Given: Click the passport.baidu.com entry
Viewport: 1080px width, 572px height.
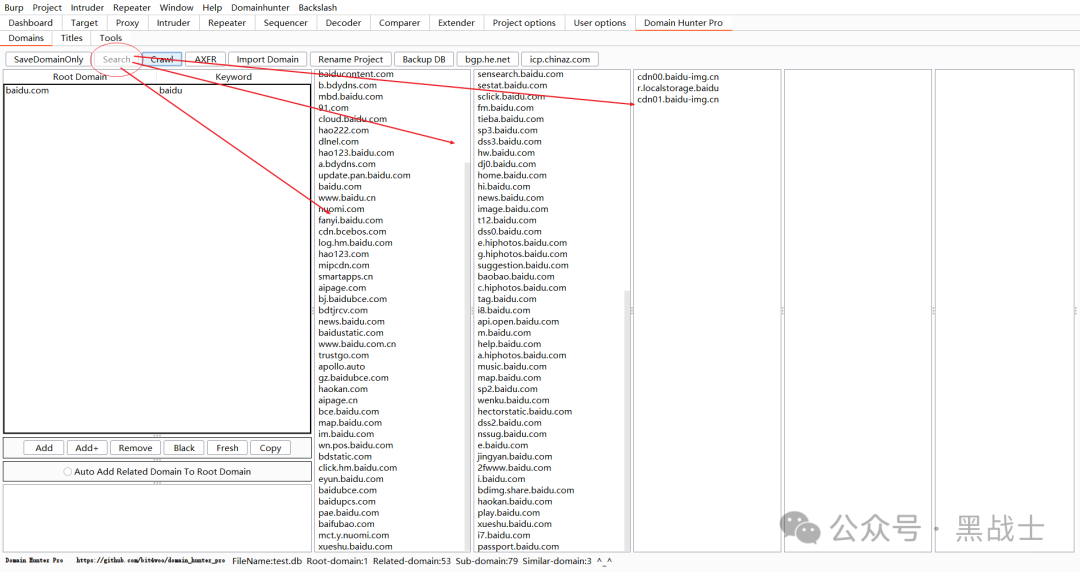Looking at the screenshot, I should [x=518, y=547].
